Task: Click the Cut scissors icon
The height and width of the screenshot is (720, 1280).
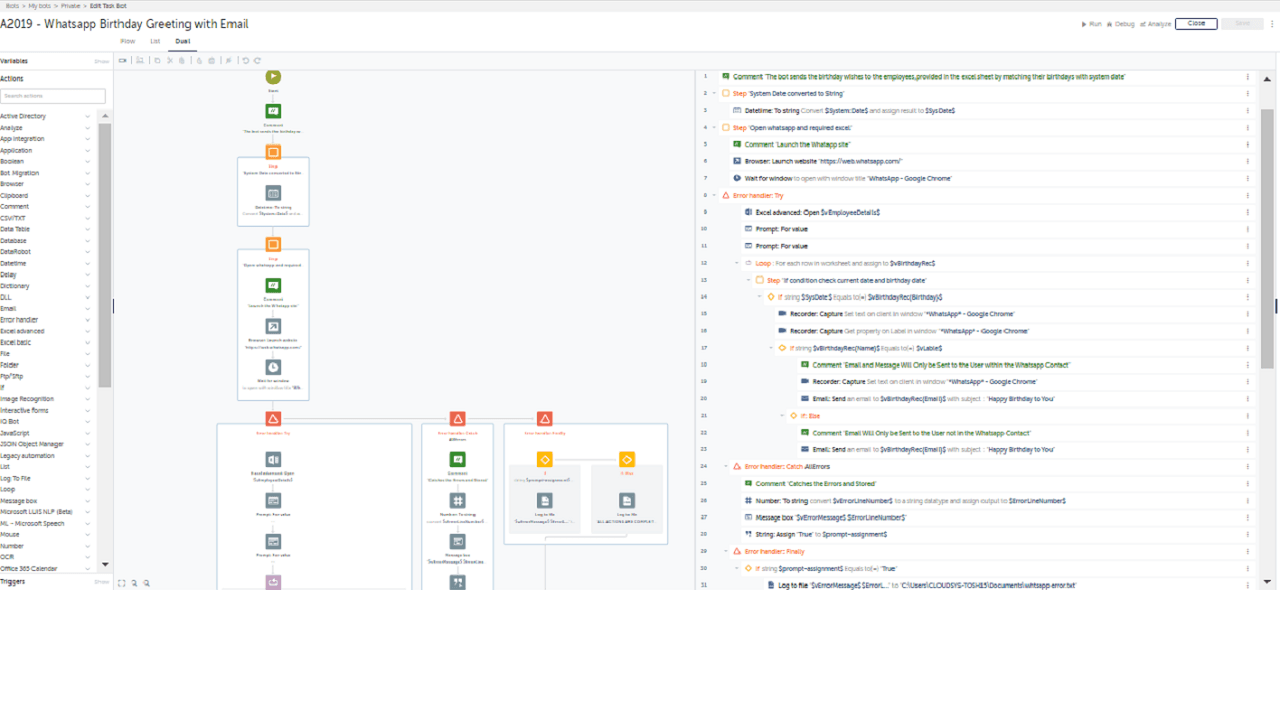Action: 170,60
